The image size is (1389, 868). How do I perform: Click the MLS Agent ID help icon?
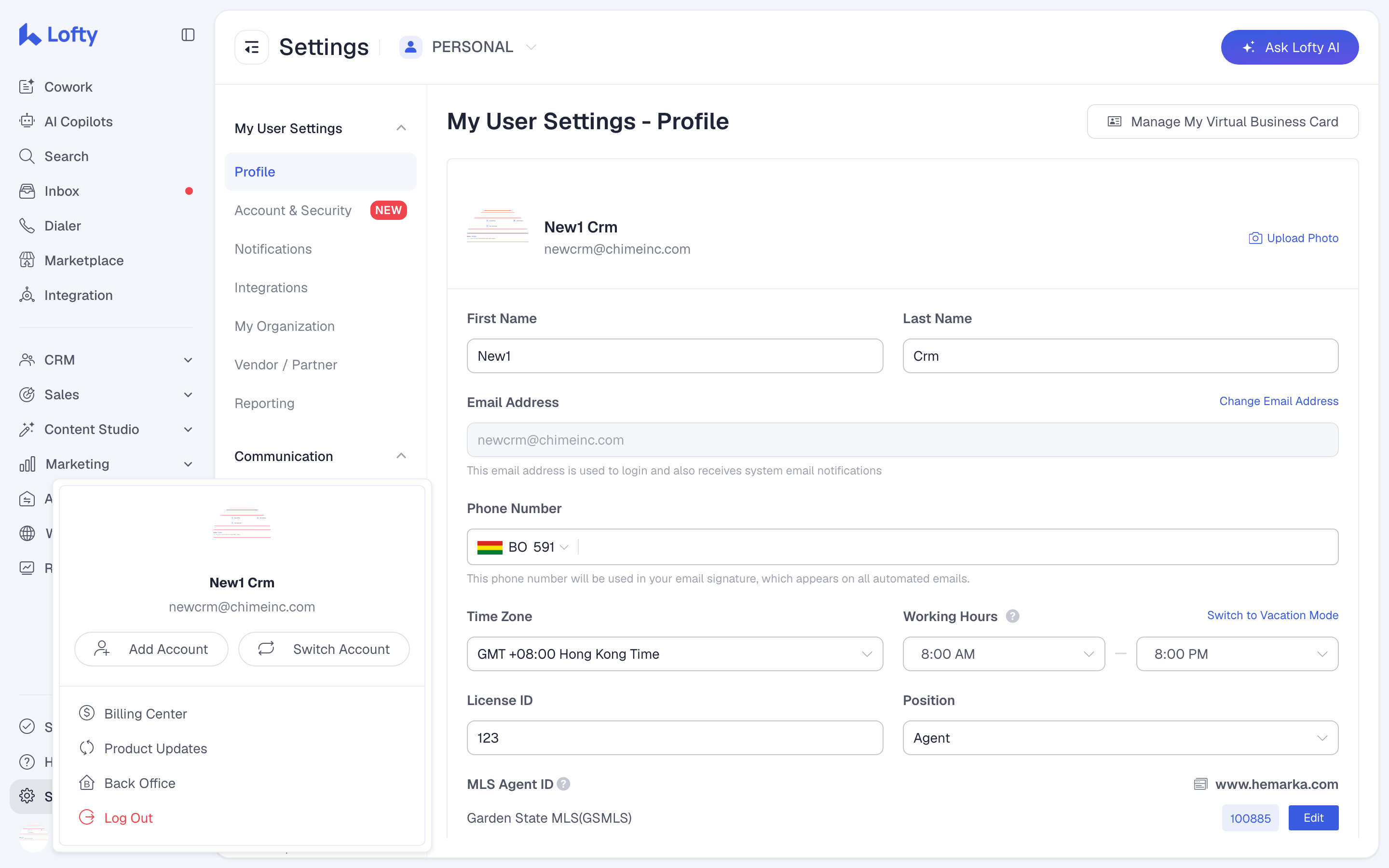click(x=564, y=784)
